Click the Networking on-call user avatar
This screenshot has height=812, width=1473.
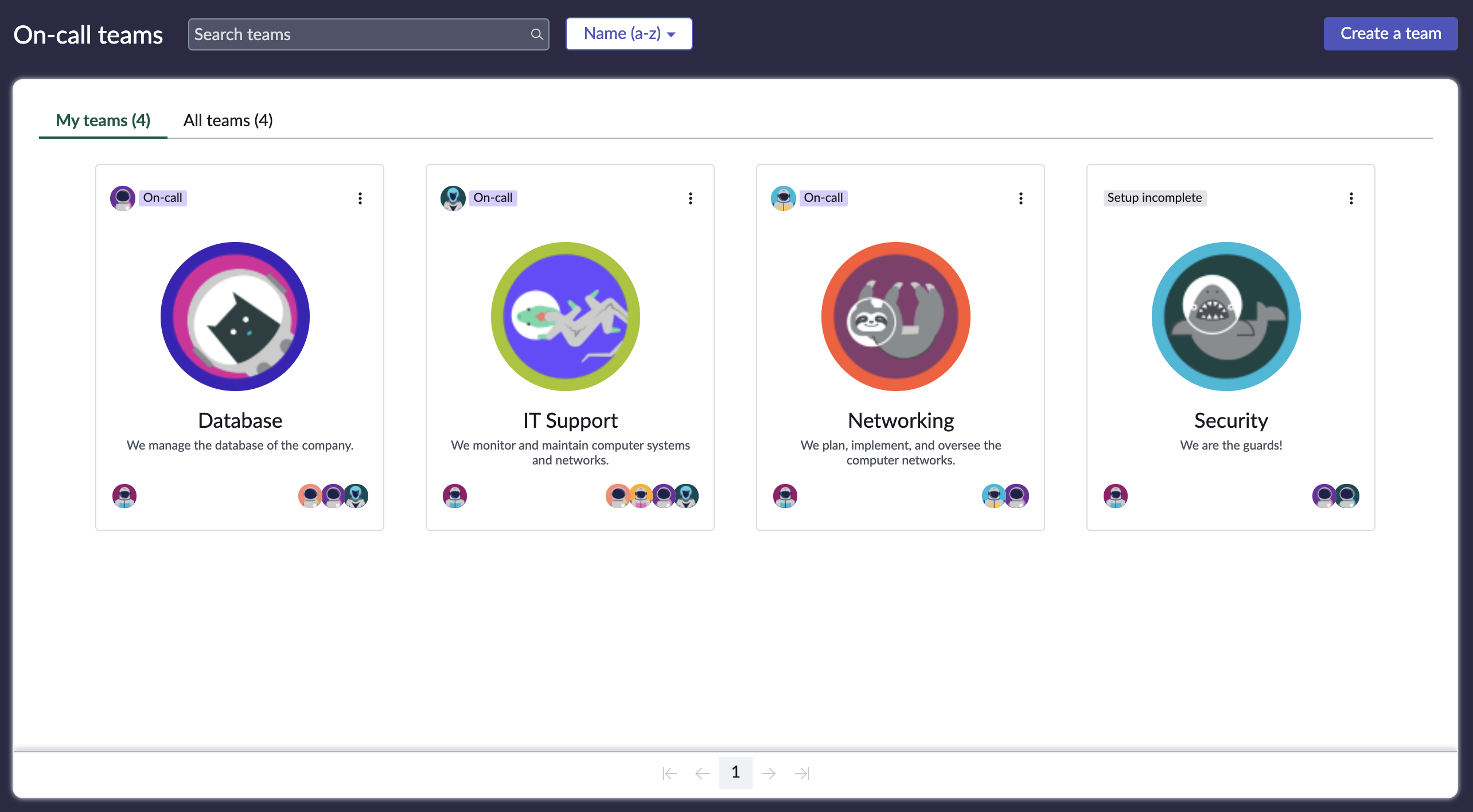784,198
